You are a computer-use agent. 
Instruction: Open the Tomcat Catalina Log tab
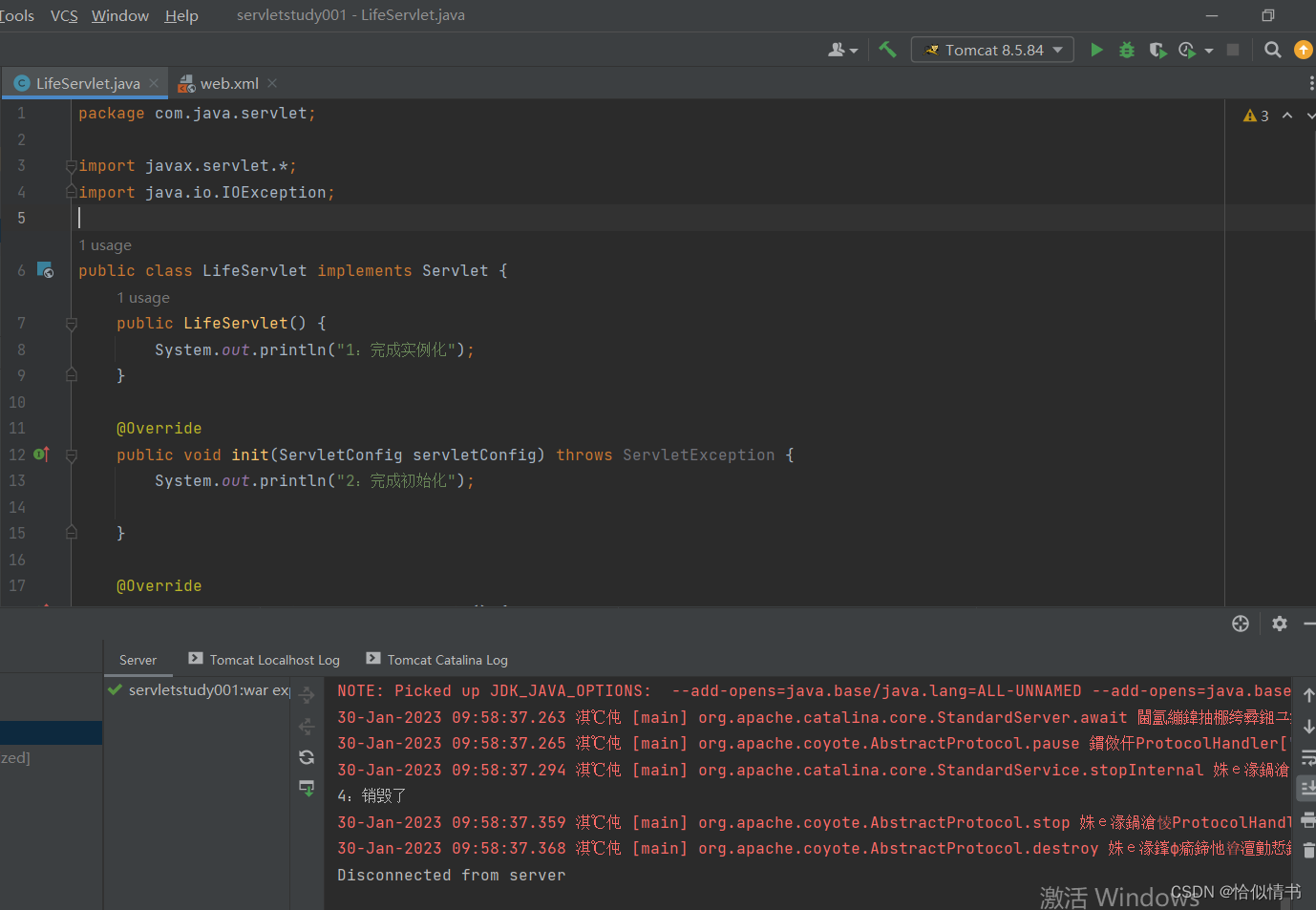[x=437, y=660]
